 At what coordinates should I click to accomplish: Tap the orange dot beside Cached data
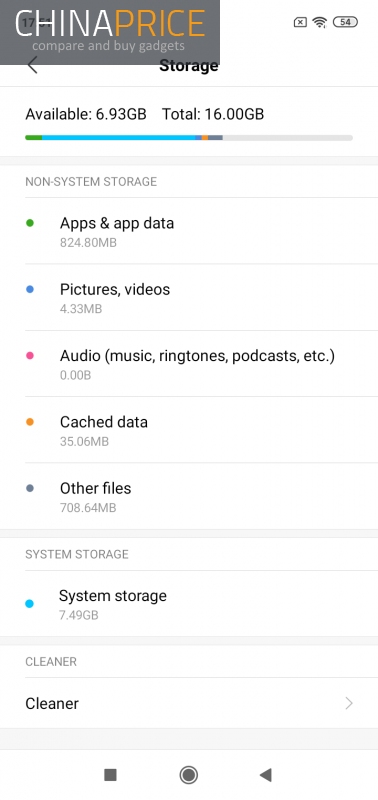(30, 422)
